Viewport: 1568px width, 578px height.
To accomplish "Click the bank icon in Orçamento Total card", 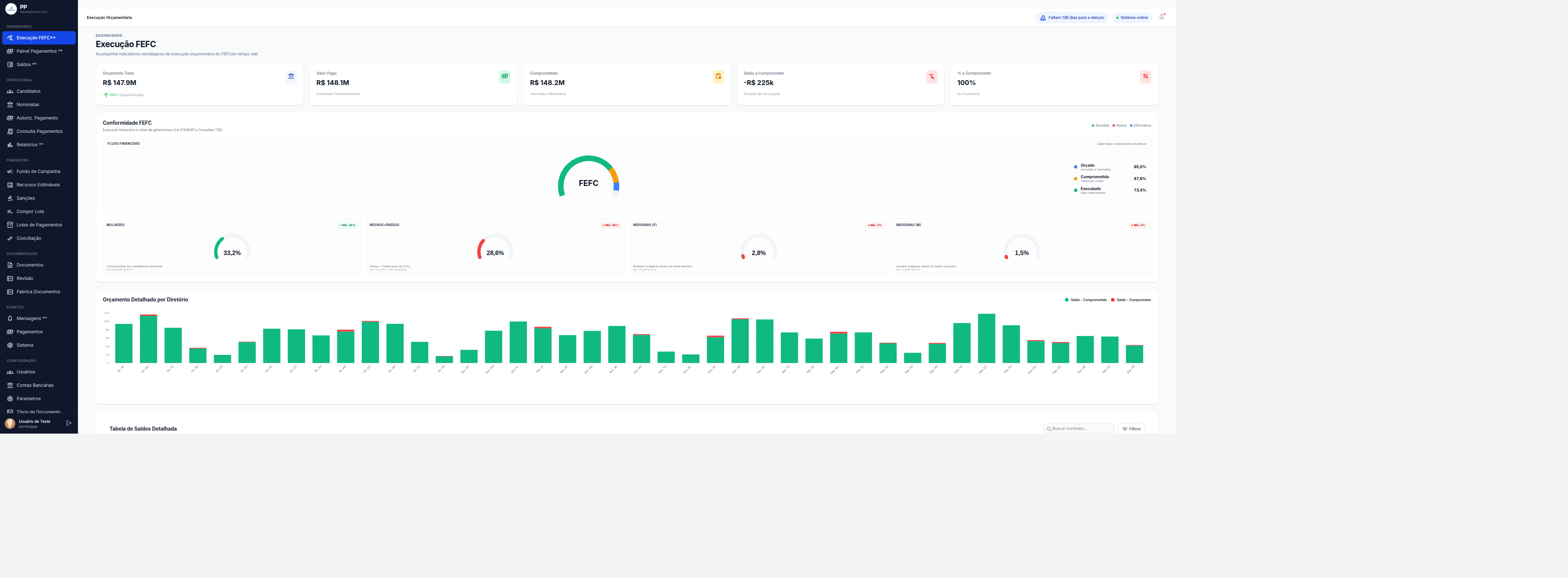I will pyautogui.click(x=291, y=76).
